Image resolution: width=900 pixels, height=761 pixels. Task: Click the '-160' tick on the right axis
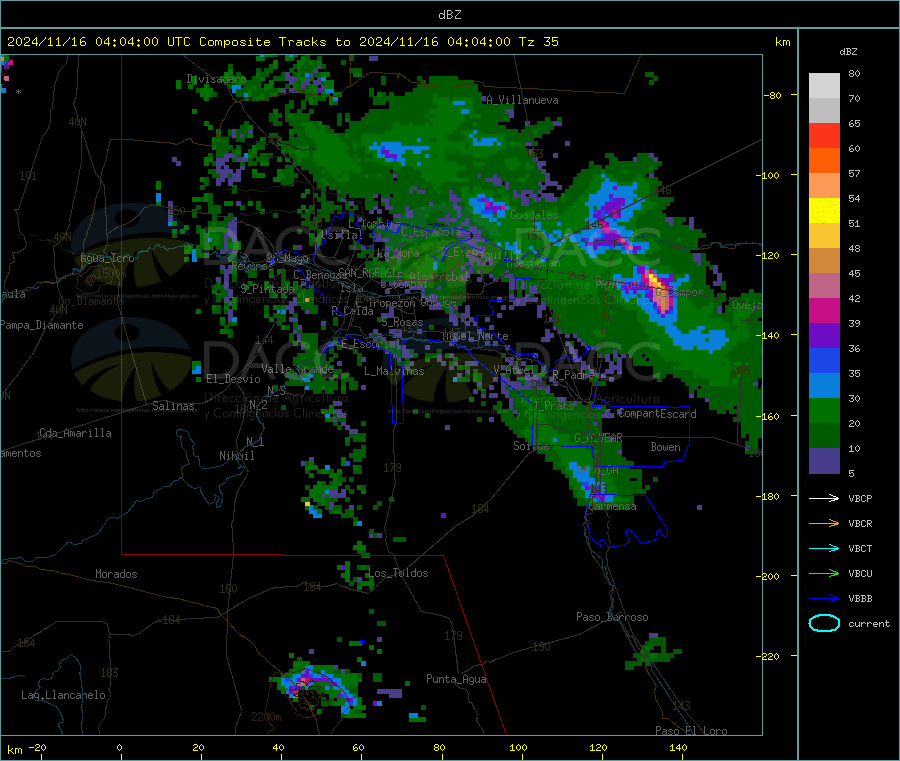click(x=769, y=416)
